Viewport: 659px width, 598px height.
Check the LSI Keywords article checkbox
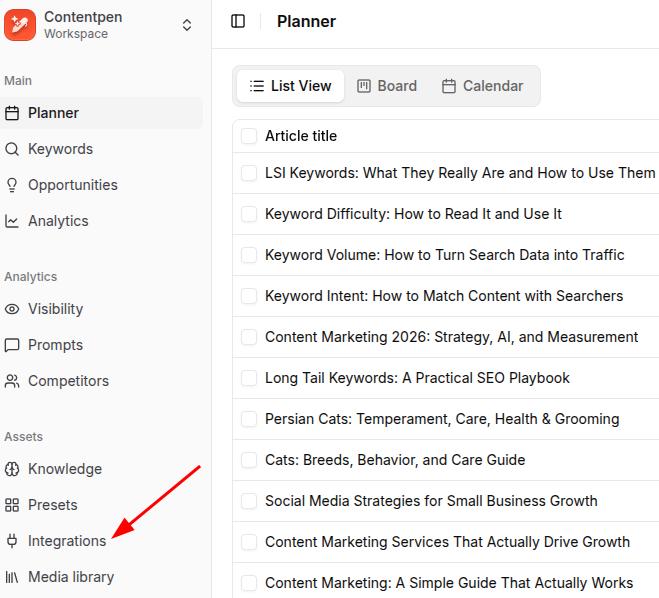(249, 173)
